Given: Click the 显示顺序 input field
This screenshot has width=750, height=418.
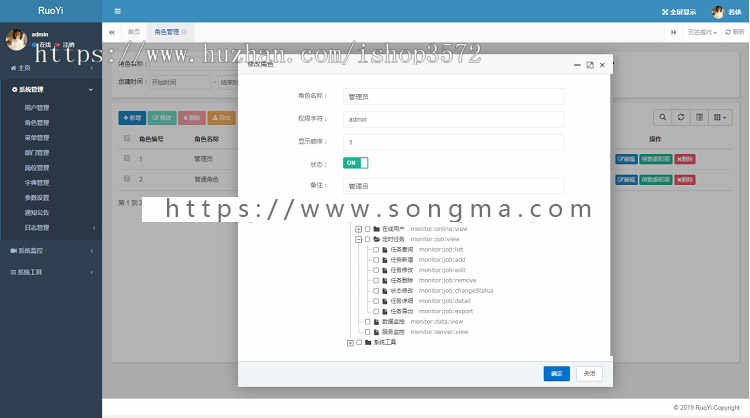Looking at the screenshot, I should pos(453,142).
